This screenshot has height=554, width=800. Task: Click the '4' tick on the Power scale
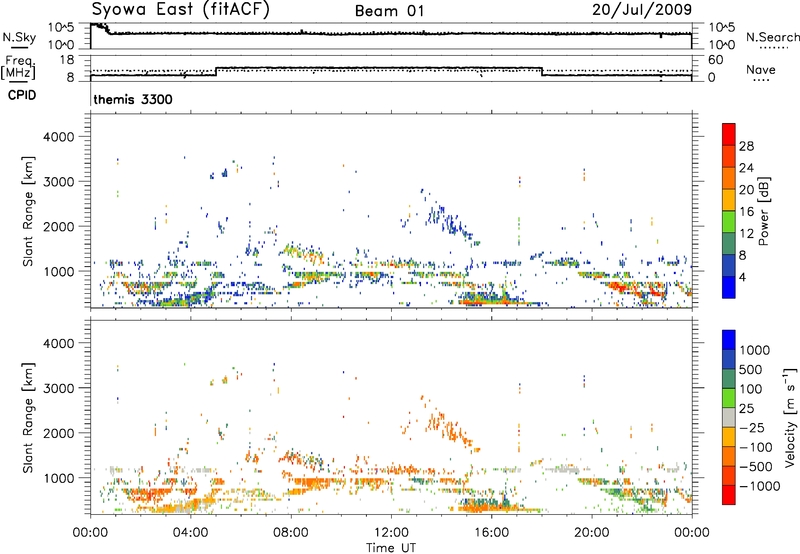(x=743, y=278)
